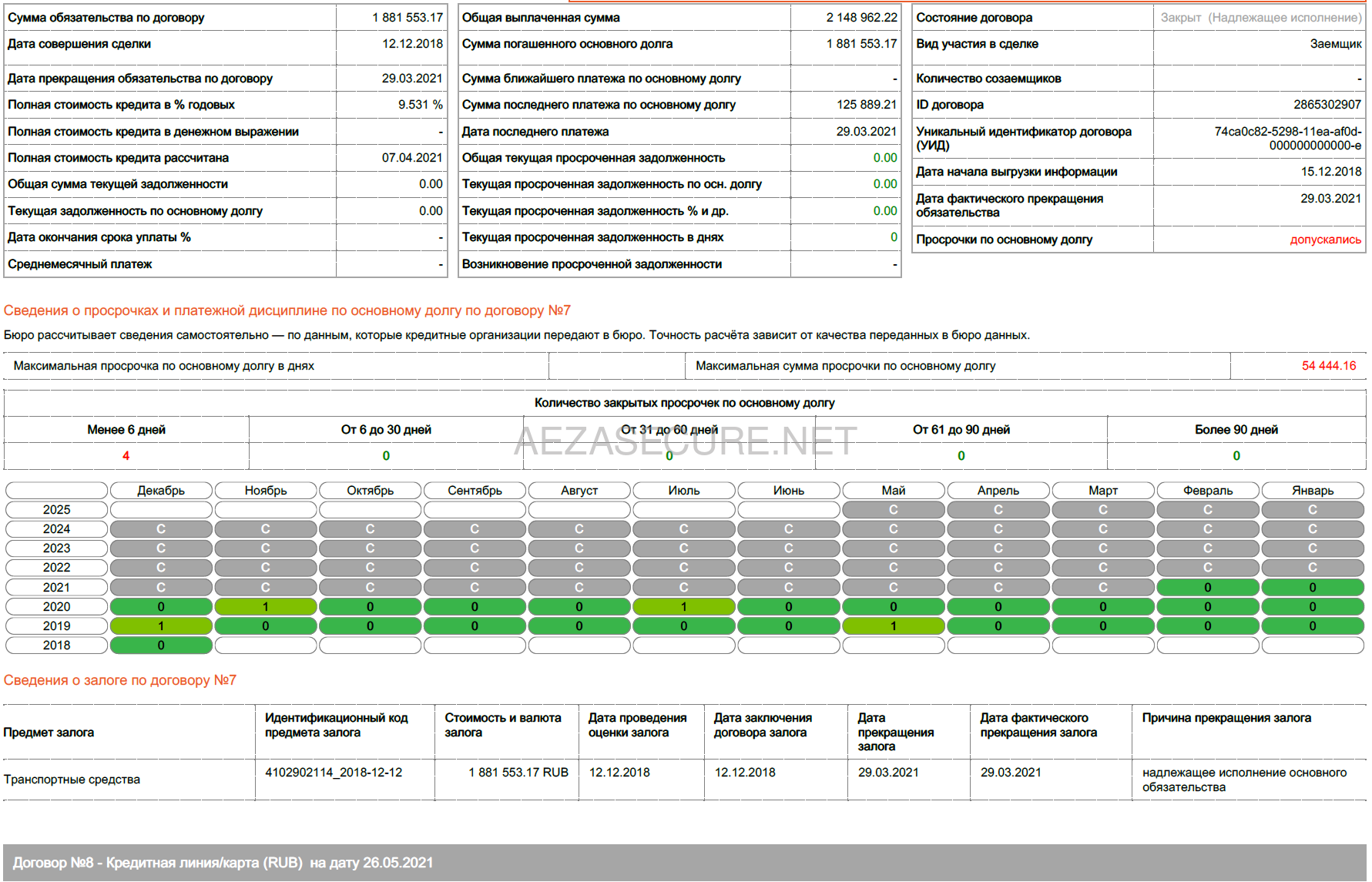Click the 'Январь' month header
Viewport: 1372px width, 882px height.
click(x=1313, y=491)
